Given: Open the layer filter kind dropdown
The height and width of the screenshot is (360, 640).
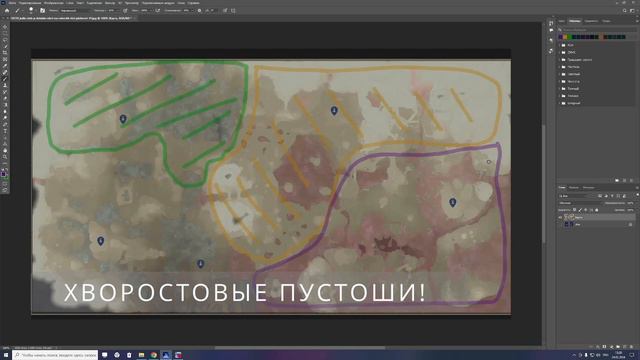Looking at the screenshot, I should [x=576, y=196].
